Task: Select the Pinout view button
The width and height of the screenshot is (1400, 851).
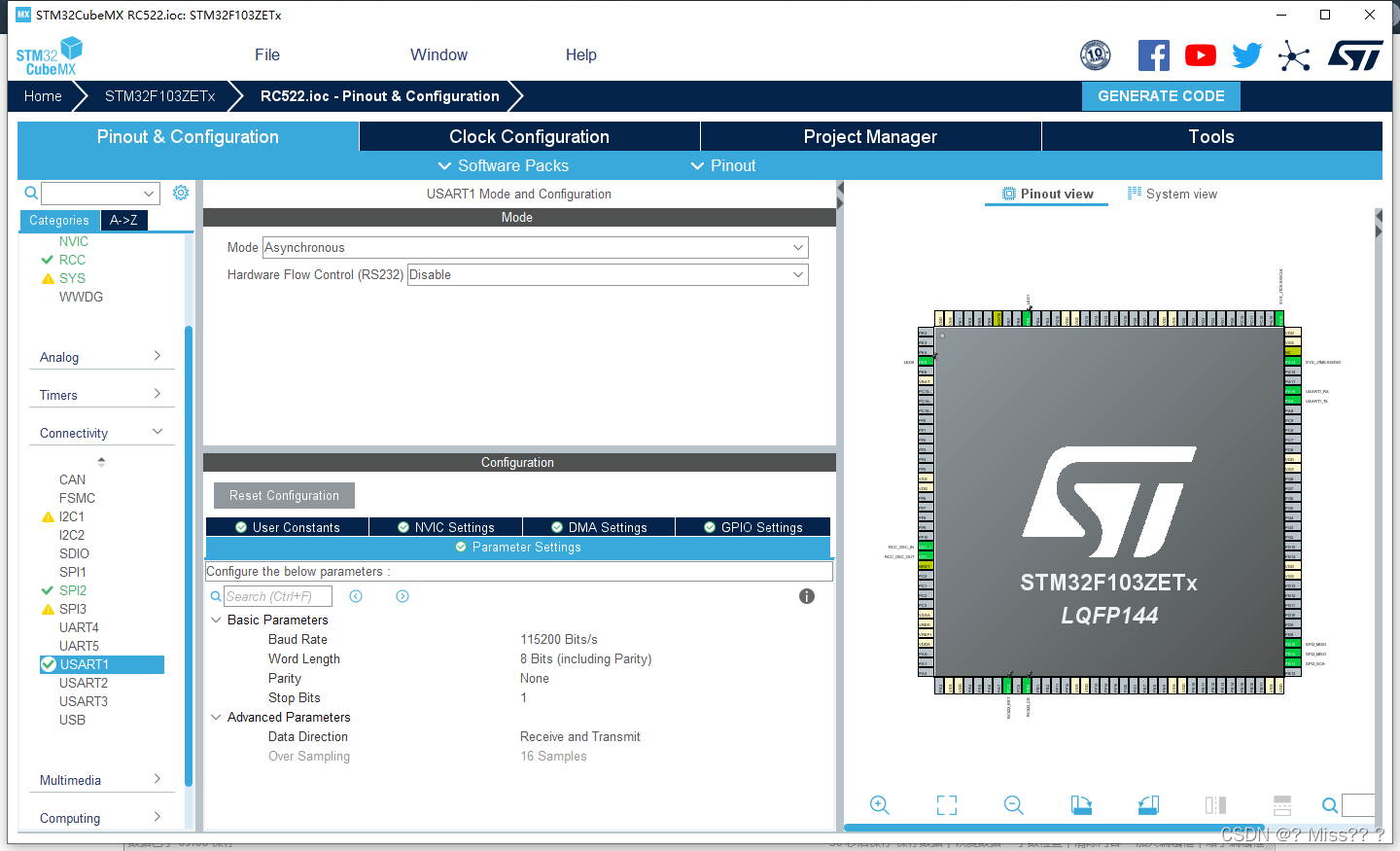Action: point(1047,194)
